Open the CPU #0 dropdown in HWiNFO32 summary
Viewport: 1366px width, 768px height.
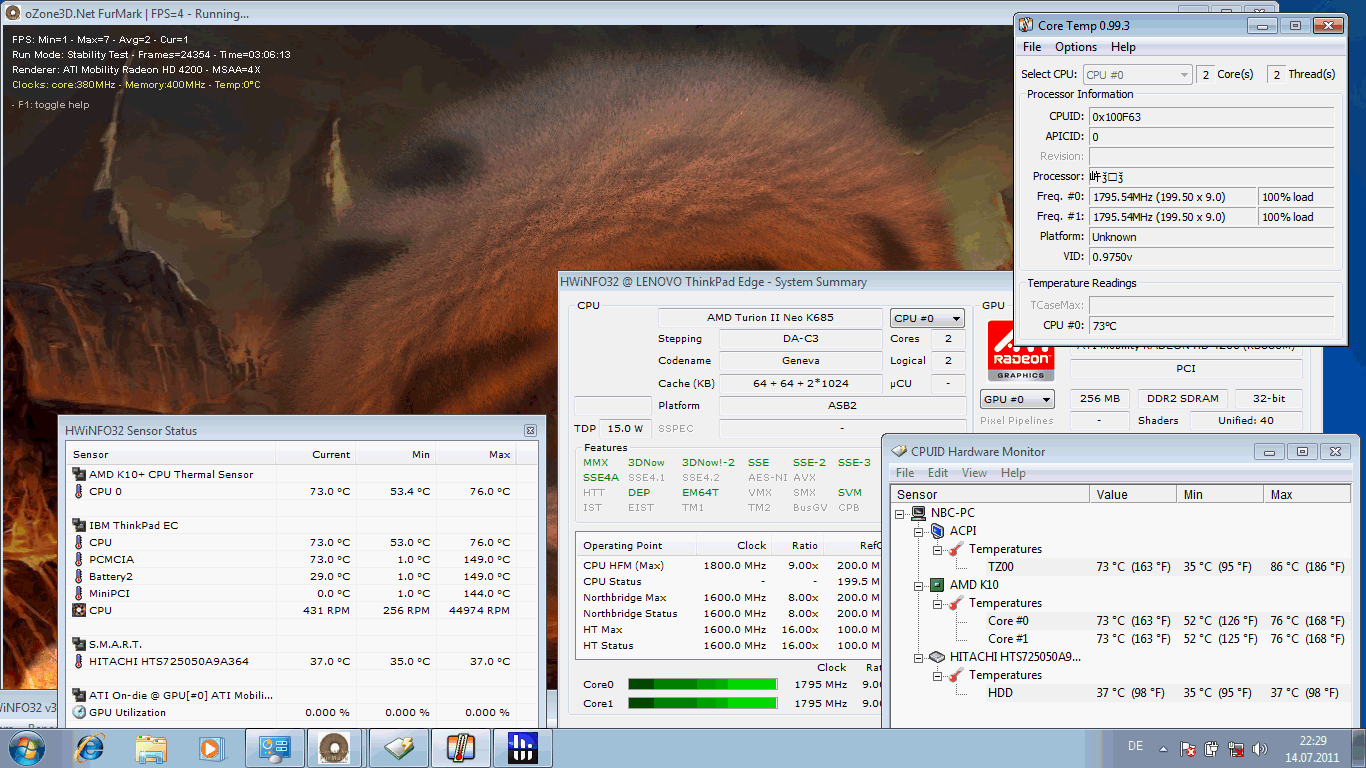click(x=927, y=318)
